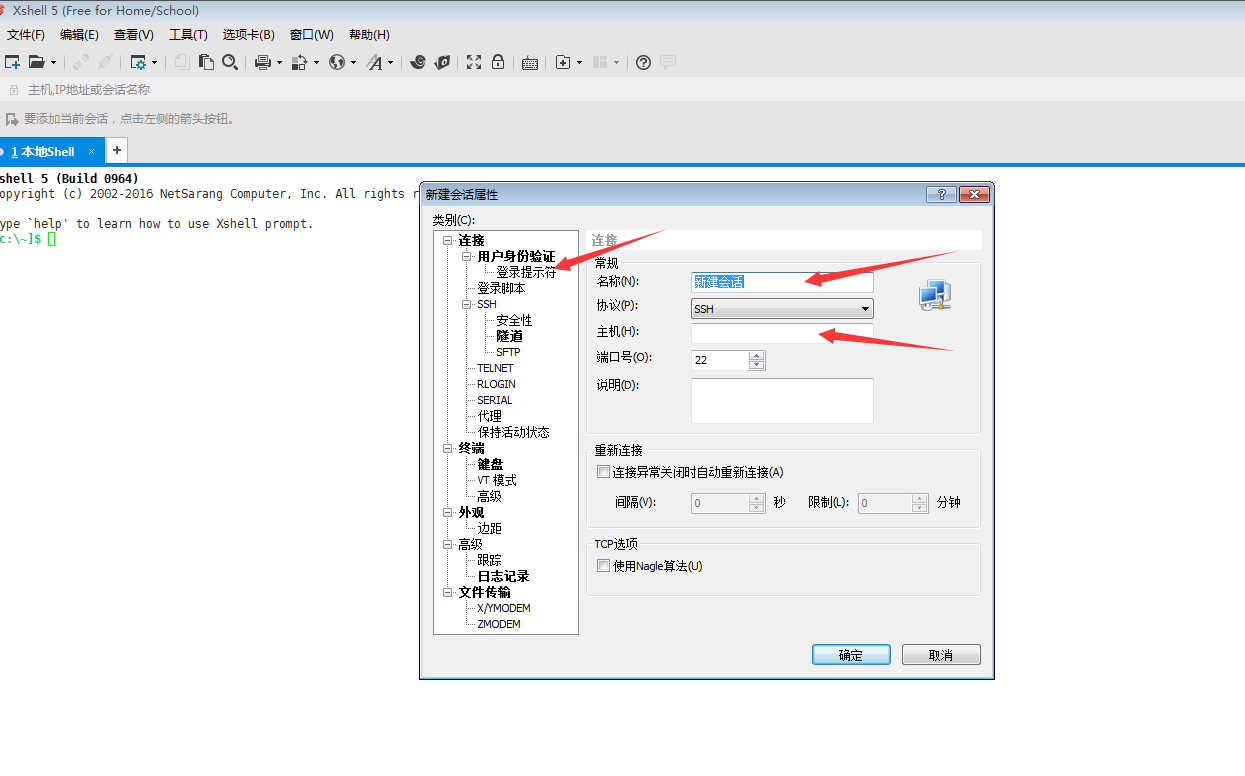Viewport: 1245px width, 776px height.
Task: Click the Open session folder icon
Action: [x=37, y=62]
